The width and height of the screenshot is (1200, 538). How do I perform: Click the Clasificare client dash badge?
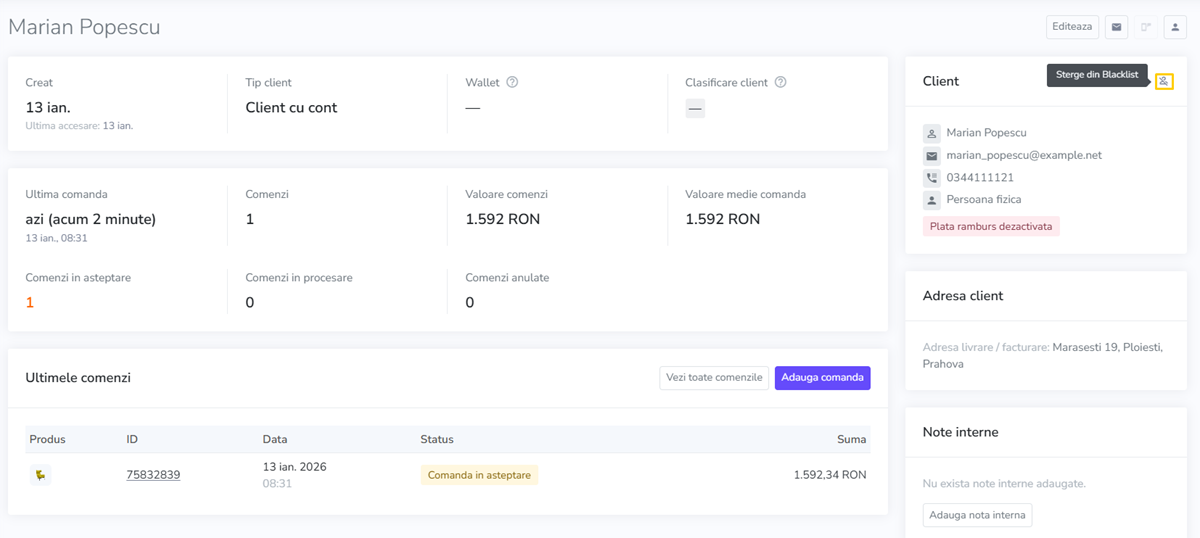click(x=695, y=108)
